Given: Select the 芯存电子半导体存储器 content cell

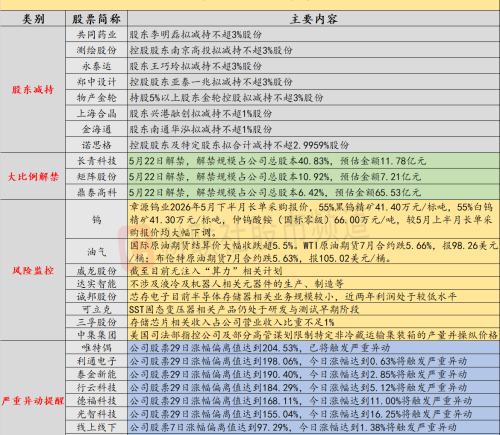Looking at the screenshot, I should [x=314, y=296].
